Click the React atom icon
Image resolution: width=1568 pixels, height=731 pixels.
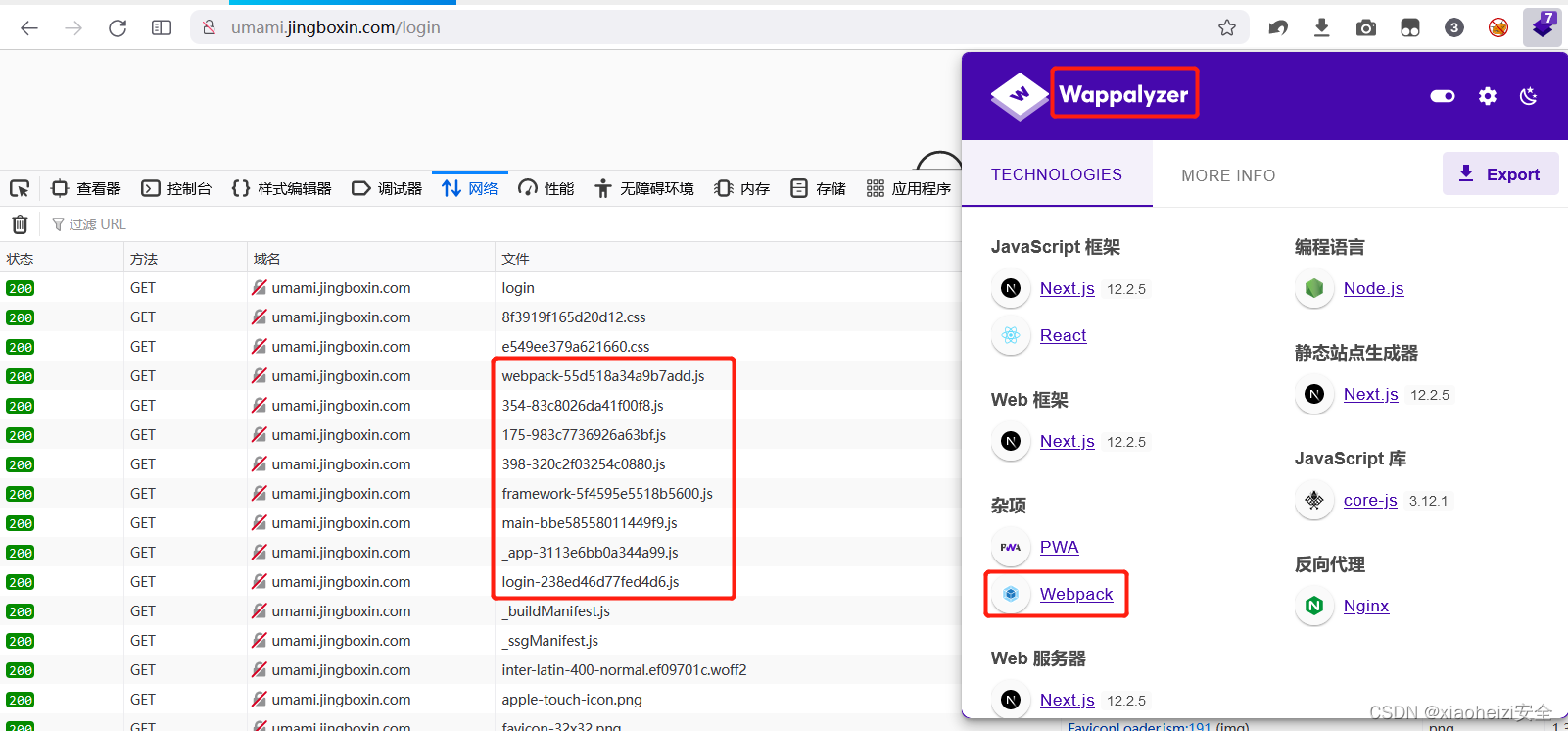[x=1011, y=335]
